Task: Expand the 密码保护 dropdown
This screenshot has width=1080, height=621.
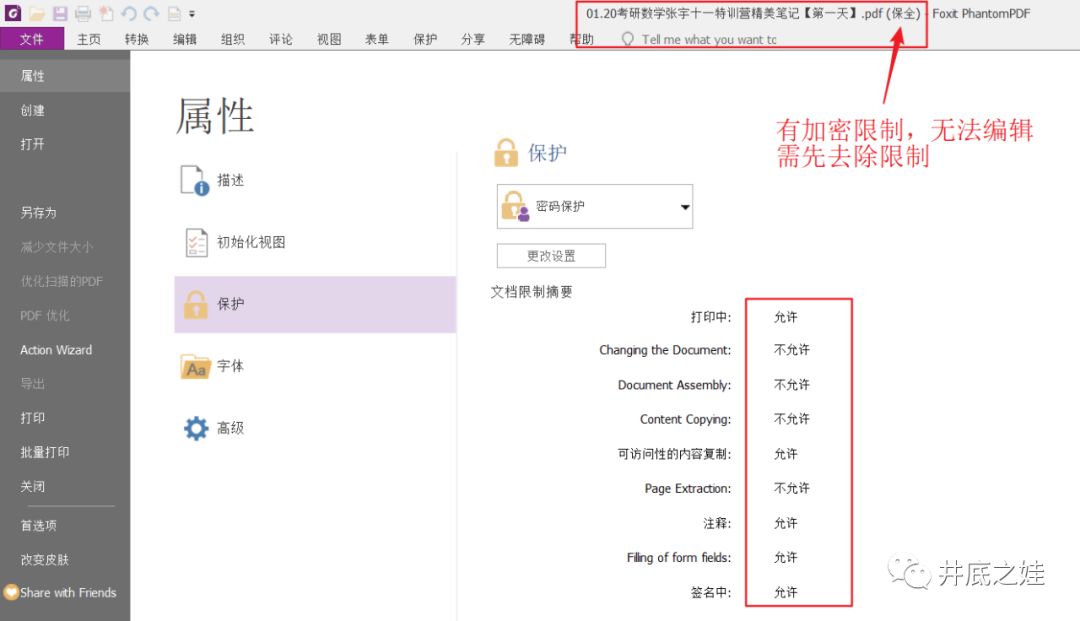Action: [685, 207]
